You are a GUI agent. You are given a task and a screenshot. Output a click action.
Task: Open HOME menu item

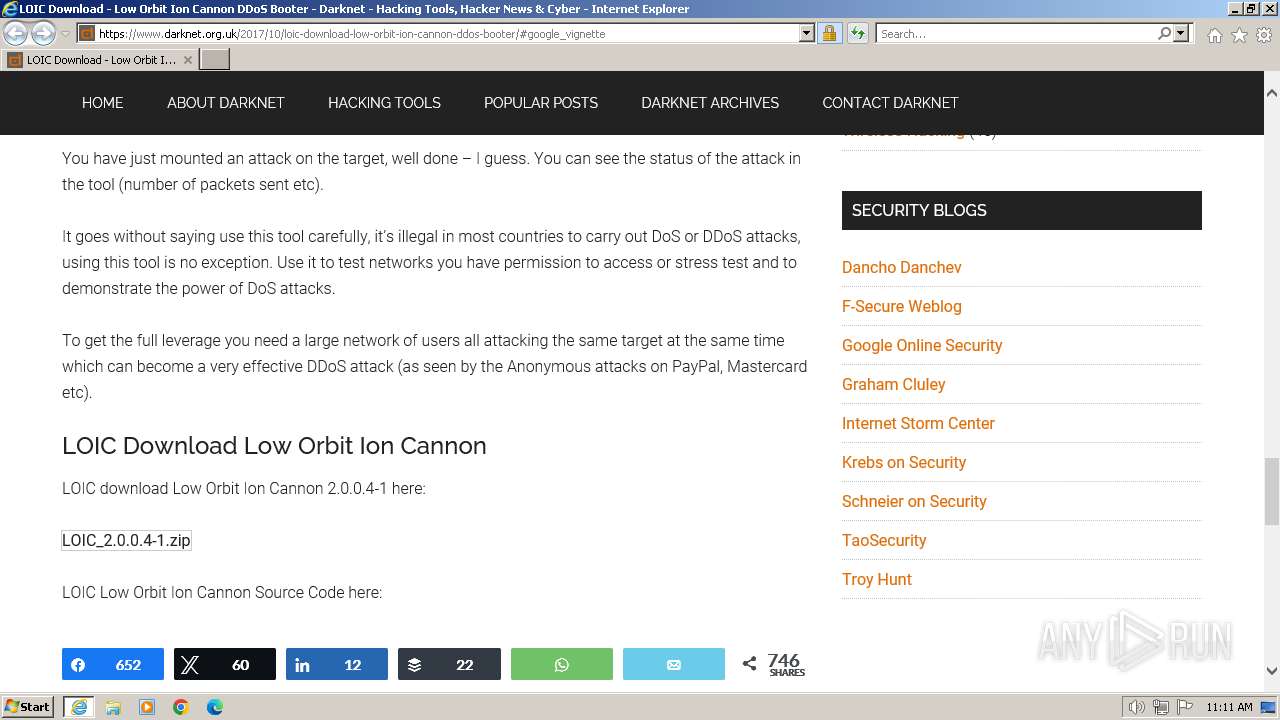coord(103,103)
